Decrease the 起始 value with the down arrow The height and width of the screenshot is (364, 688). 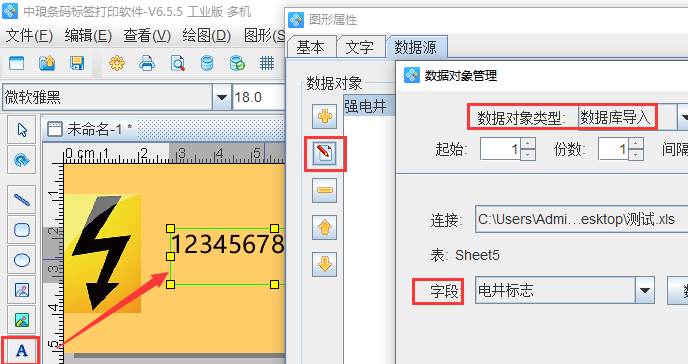click(528, 154)
